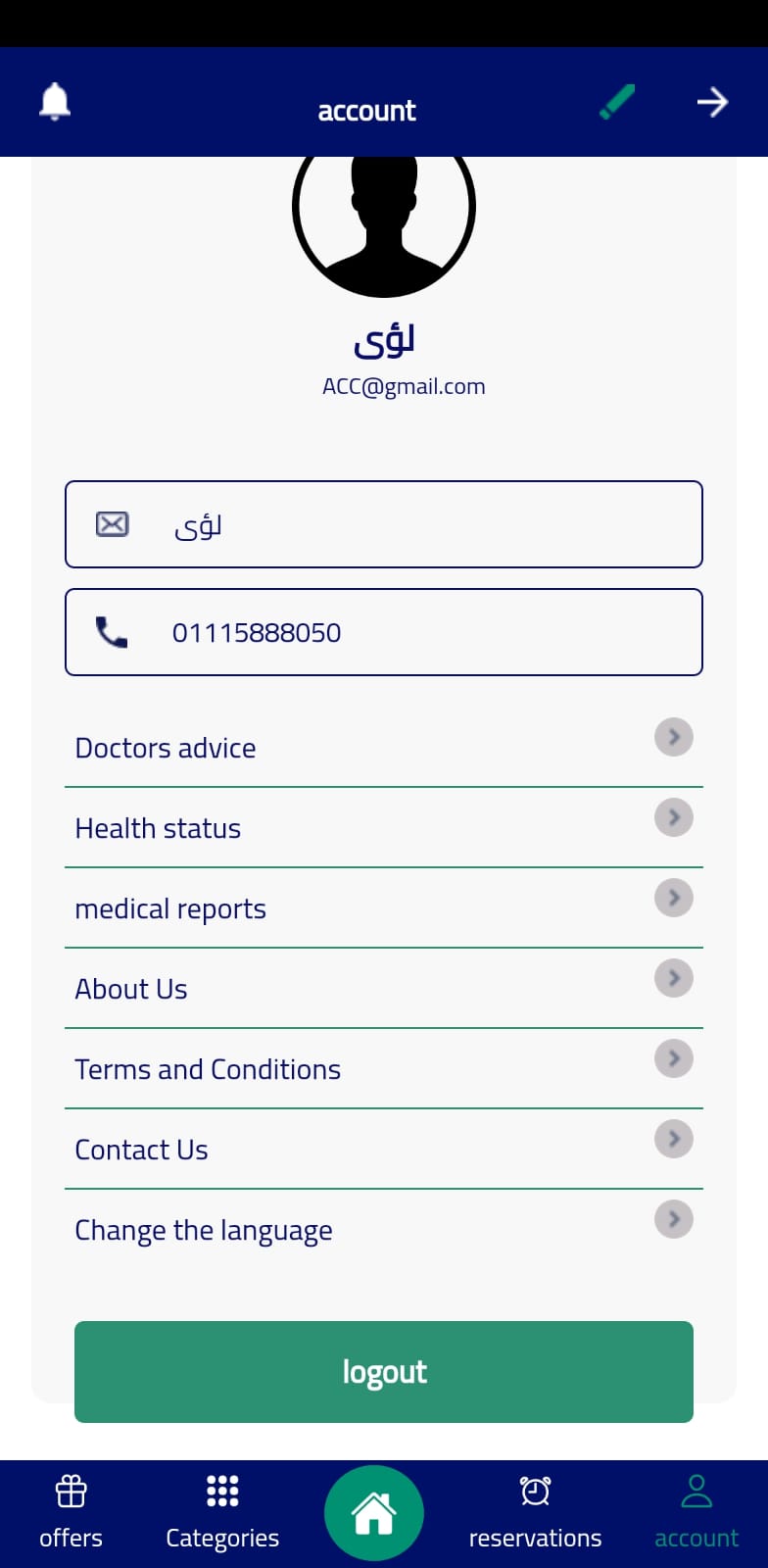Expand Health status chevron arrow
Viewport: 768px width, 1568px height.
pos(674,817)
